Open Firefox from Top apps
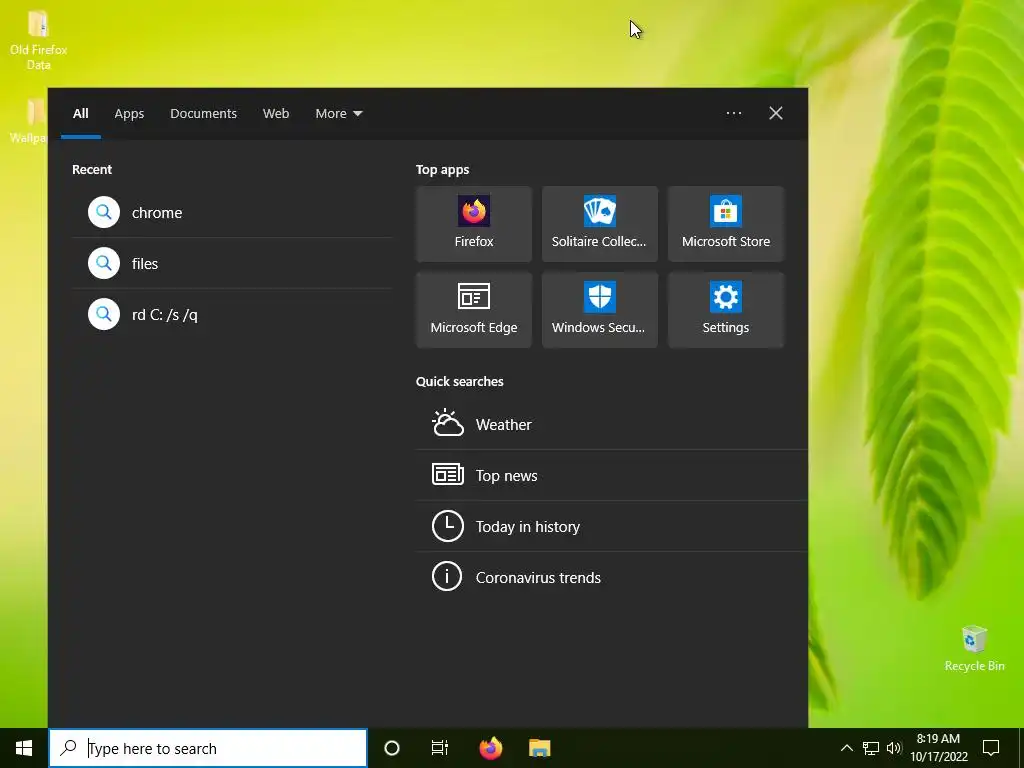This screenshot has height=768, width=1024. 473,224
